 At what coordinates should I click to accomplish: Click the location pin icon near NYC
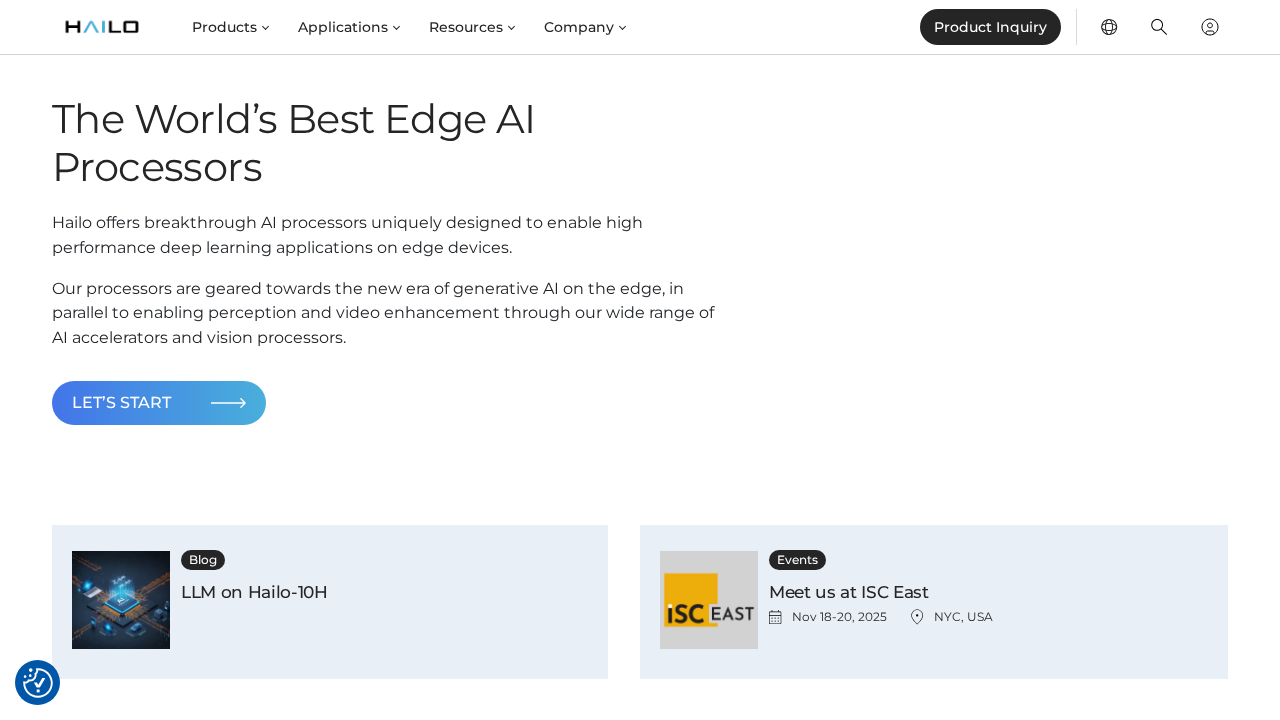917,617
